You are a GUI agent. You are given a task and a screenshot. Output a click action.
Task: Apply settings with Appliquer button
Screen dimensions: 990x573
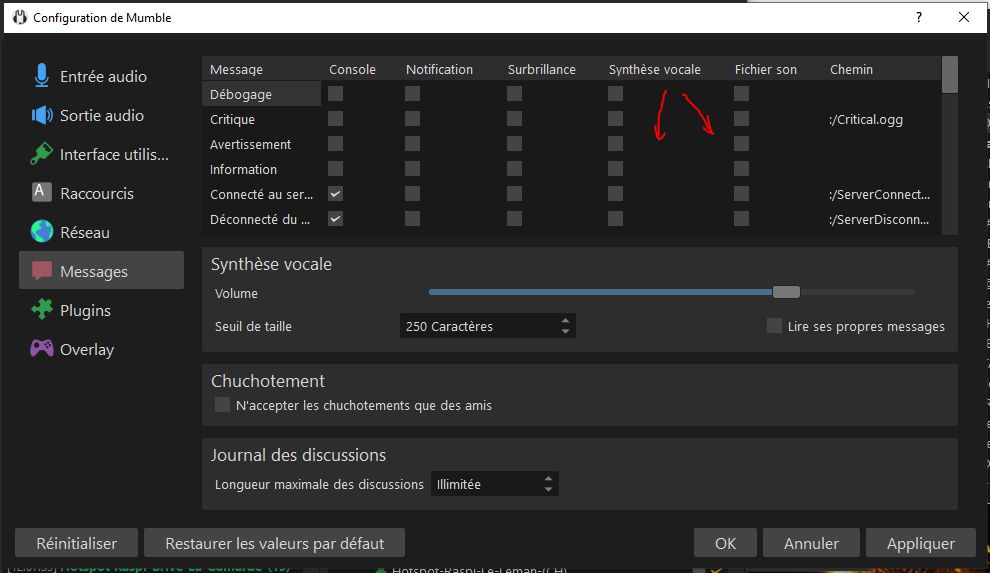point(921,543)
